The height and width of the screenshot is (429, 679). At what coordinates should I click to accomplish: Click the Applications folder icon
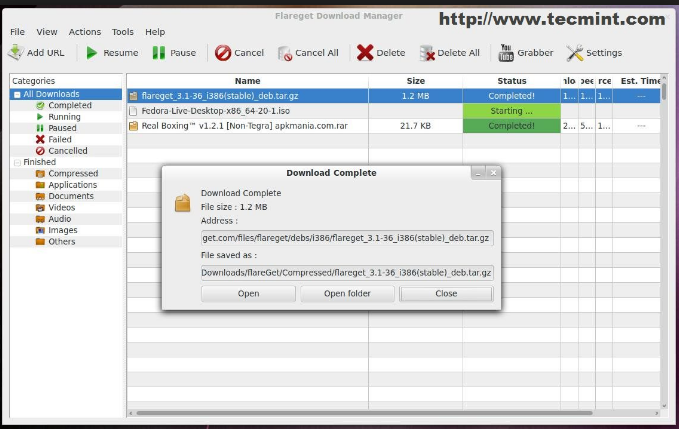click(40, 185)
